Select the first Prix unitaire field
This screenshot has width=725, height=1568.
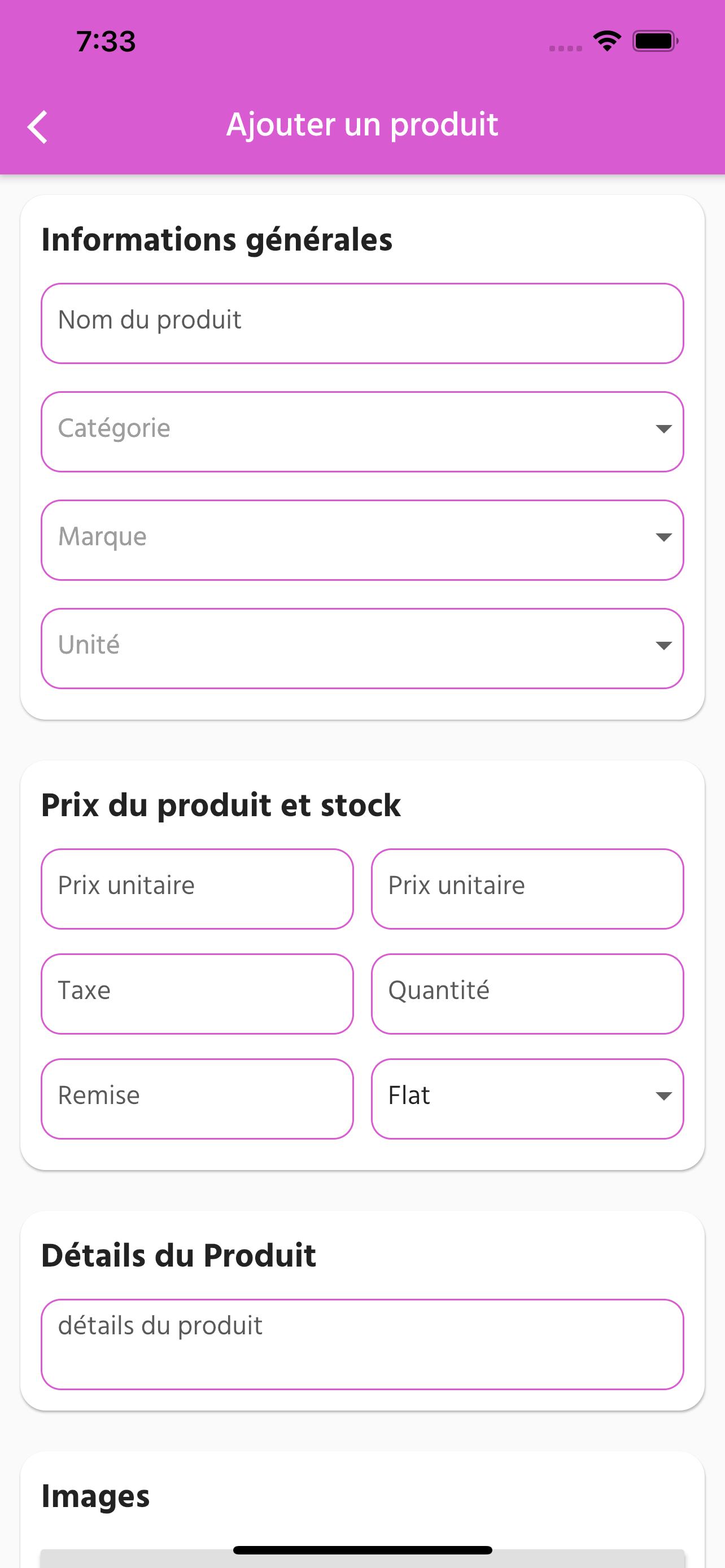point(197,888)
